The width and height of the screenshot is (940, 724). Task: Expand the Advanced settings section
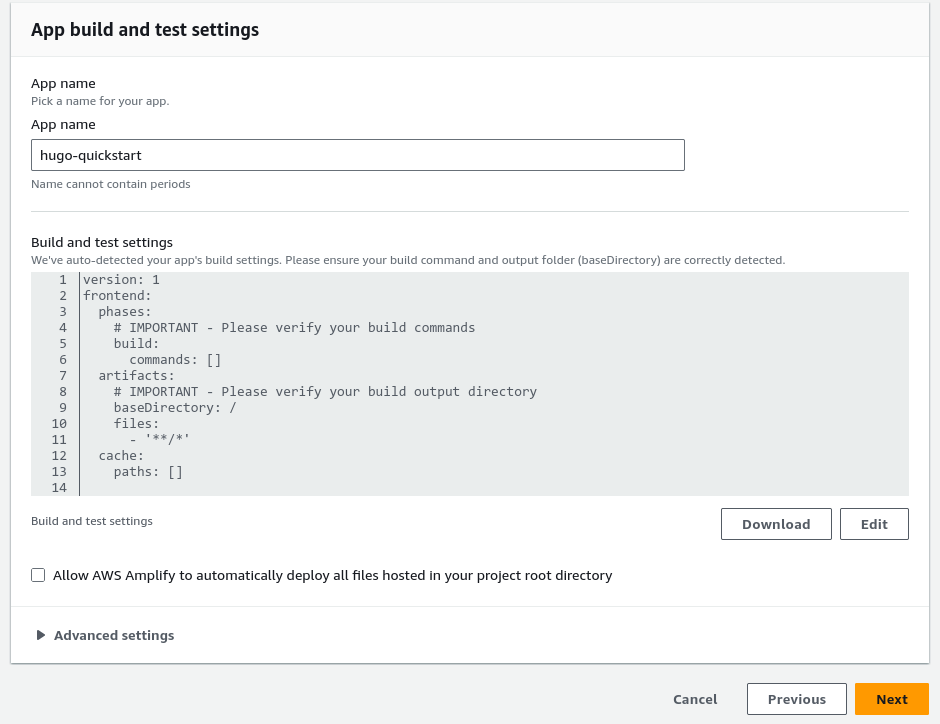pos(105,635)
